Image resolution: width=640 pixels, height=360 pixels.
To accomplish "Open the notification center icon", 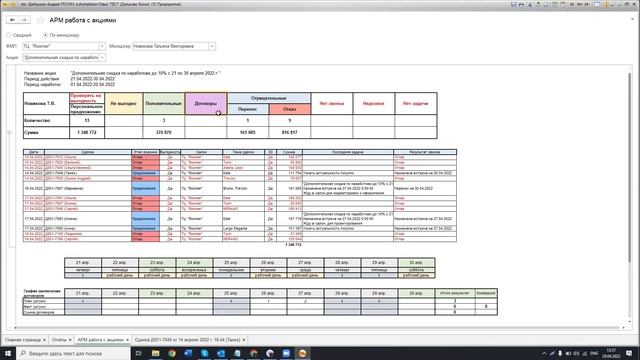I will pos(629,353).
